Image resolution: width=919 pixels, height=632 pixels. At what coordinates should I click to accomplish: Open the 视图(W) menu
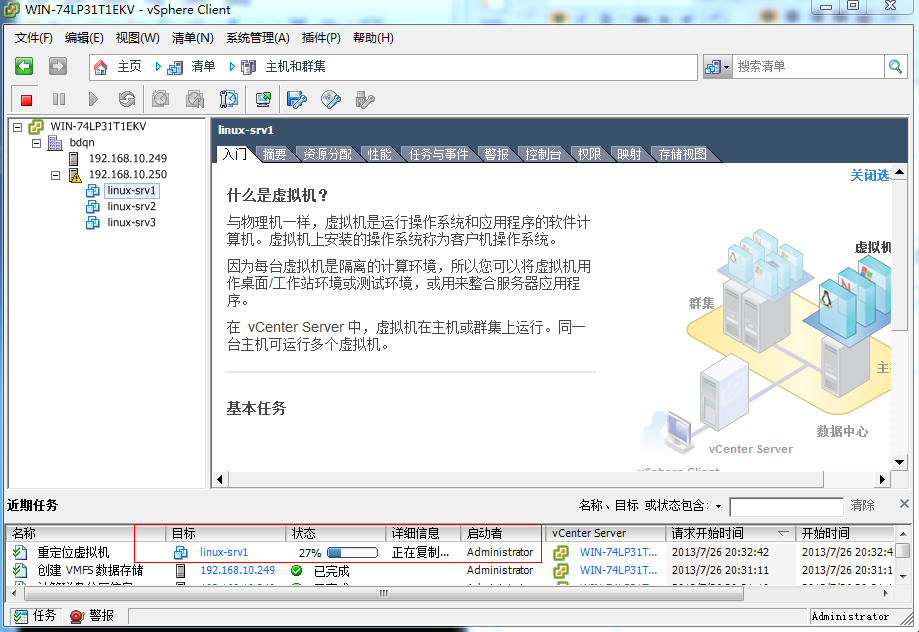138,38
